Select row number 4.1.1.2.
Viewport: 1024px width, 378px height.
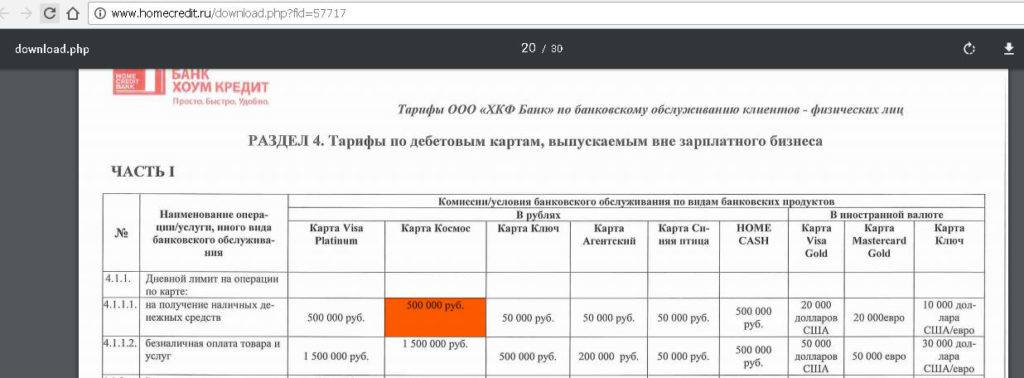121,343
